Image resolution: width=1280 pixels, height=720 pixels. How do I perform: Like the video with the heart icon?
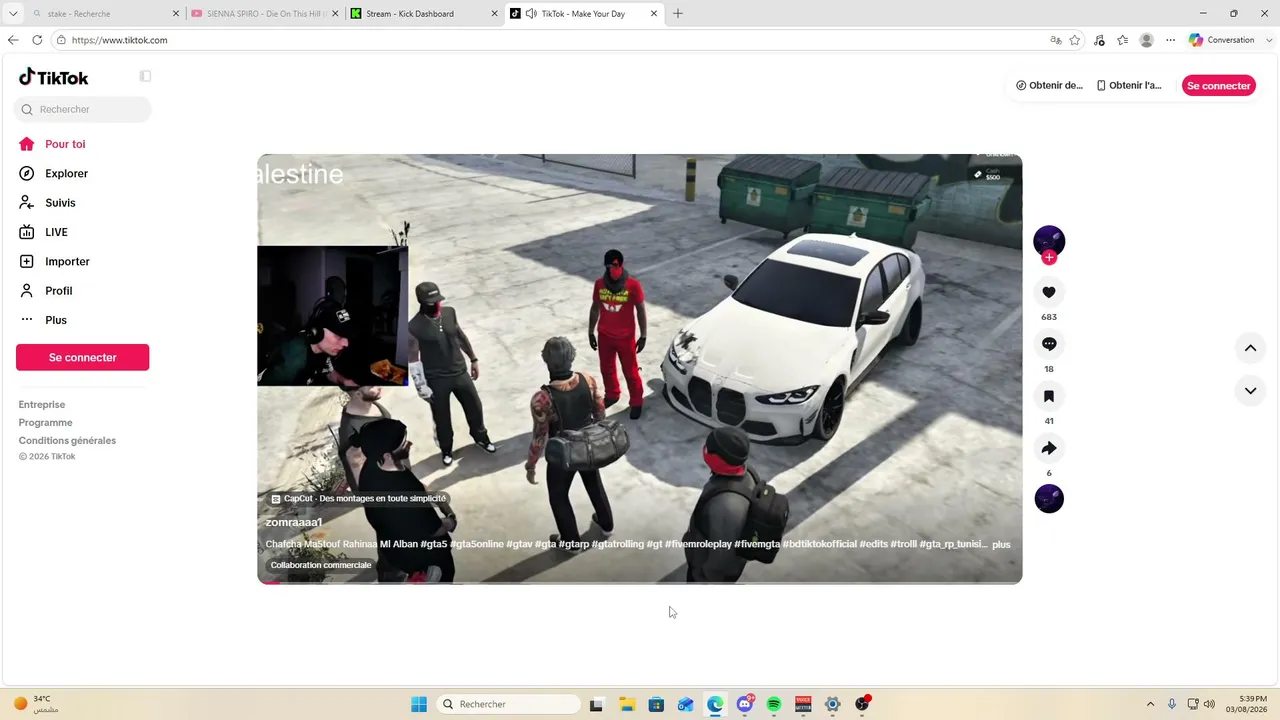[1049, 292]
